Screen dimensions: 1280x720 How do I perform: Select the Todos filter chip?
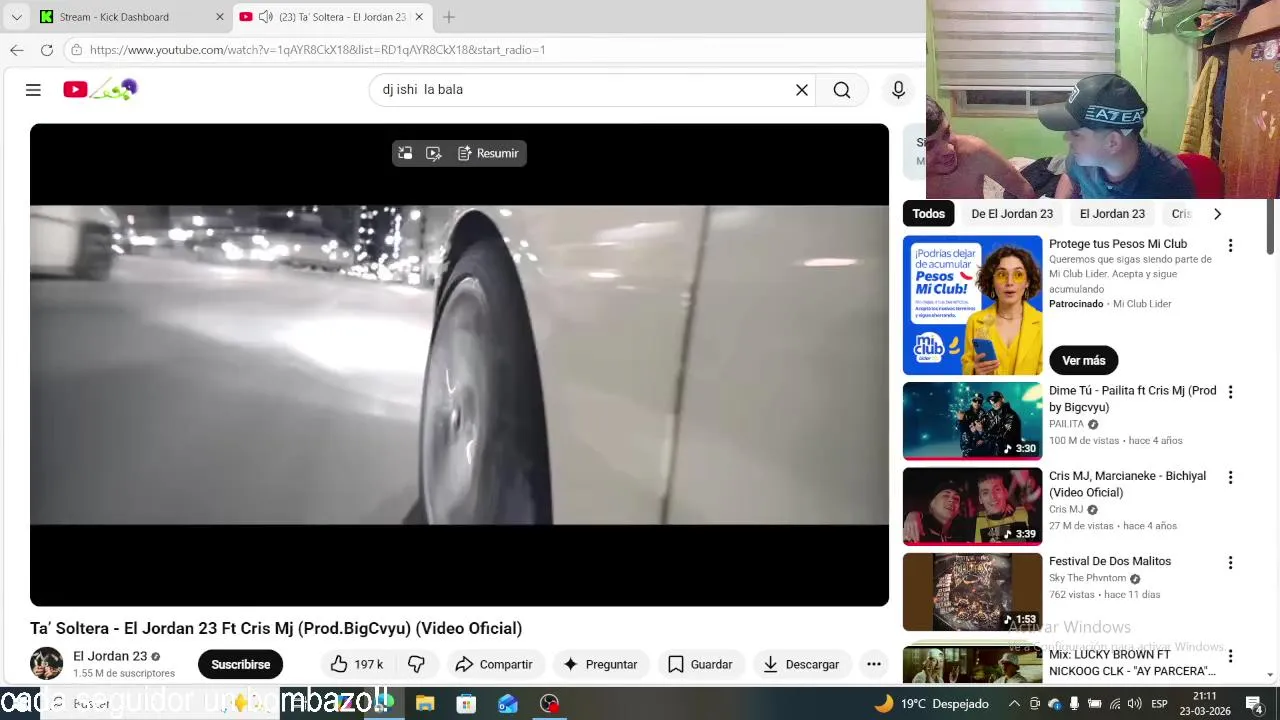(x=928, y=214)
